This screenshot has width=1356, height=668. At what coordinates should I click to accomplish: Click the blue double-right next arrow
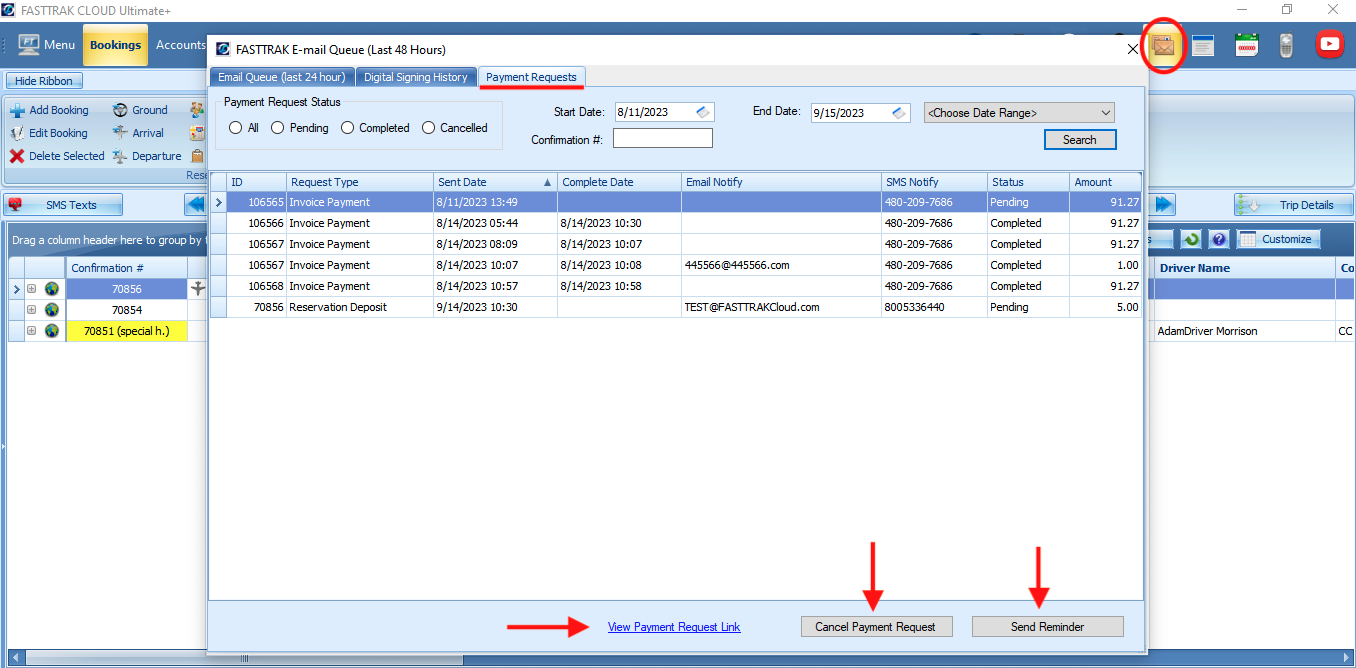(1164, 205)
